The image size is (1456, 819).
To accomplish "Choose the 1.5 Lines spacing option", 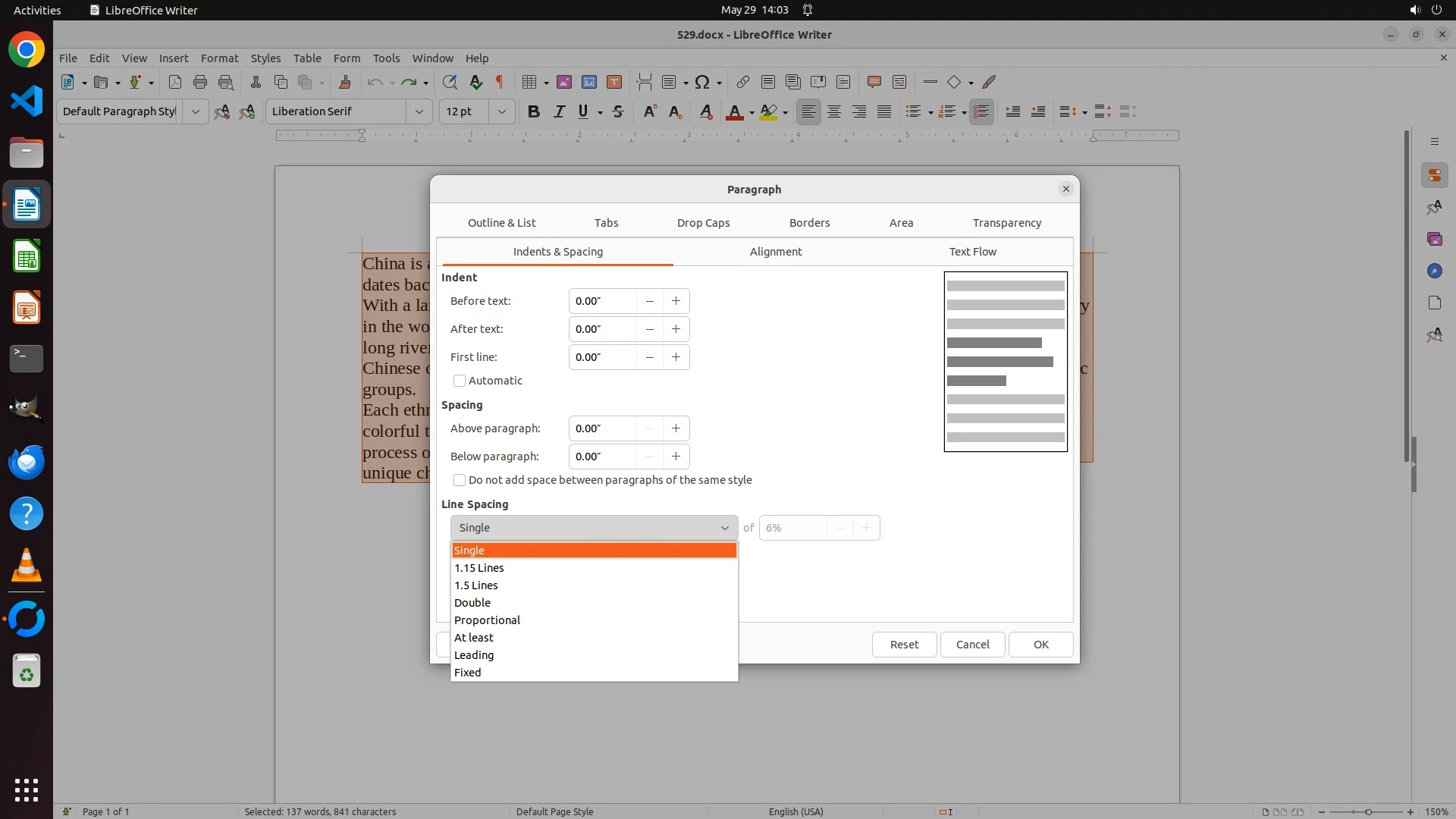I will (476, 585).
